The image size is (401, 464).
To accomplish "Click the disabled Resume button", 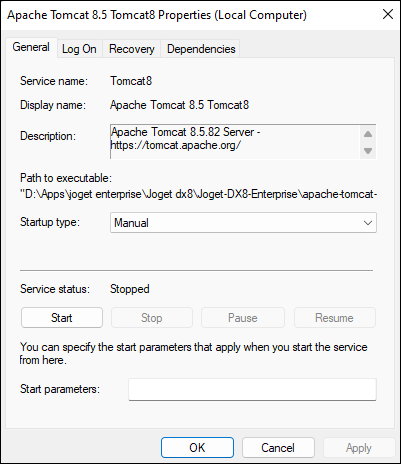I will point(334,318).
